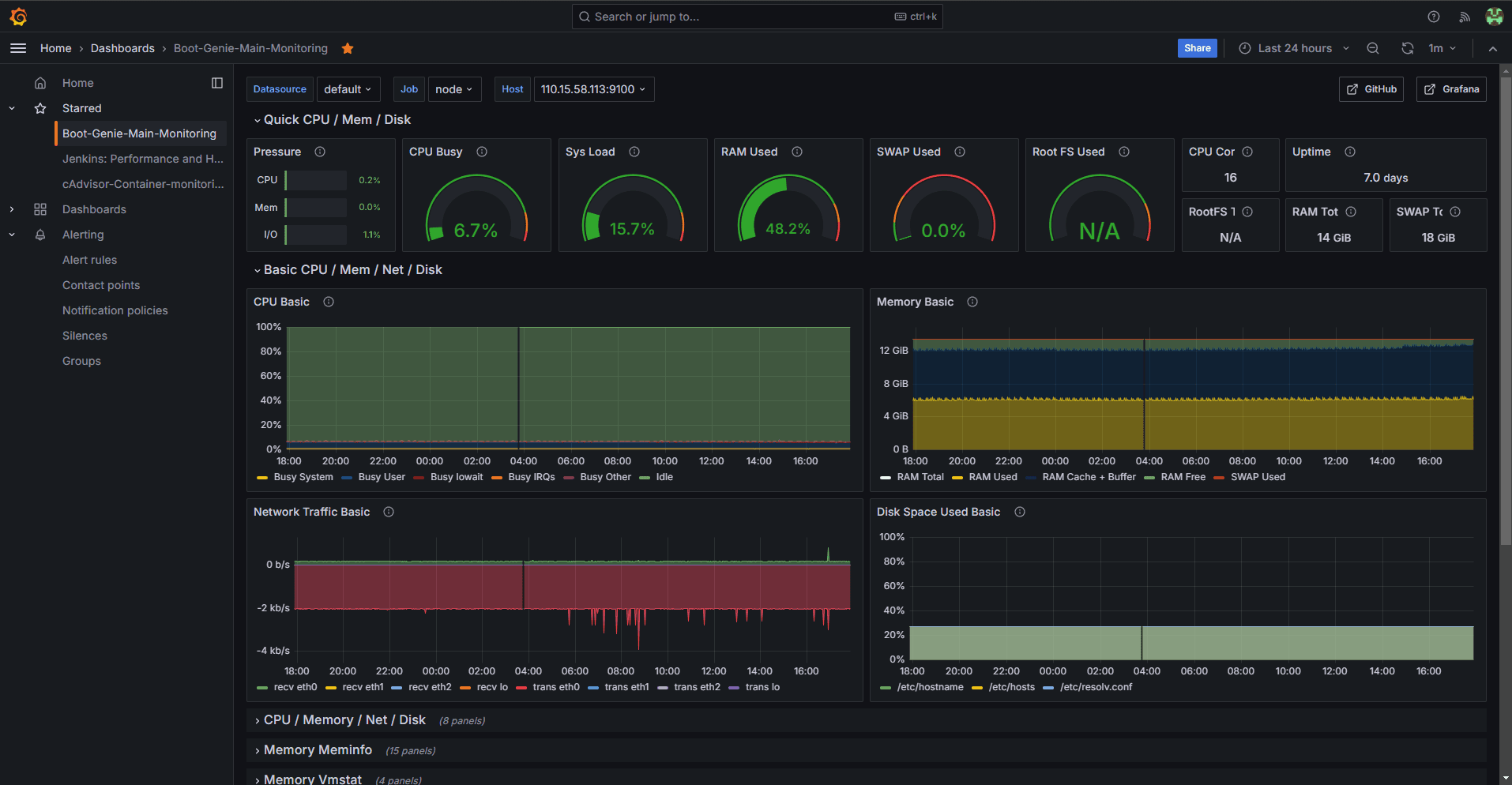
Task: Click the Share button
Action: 1198,48
